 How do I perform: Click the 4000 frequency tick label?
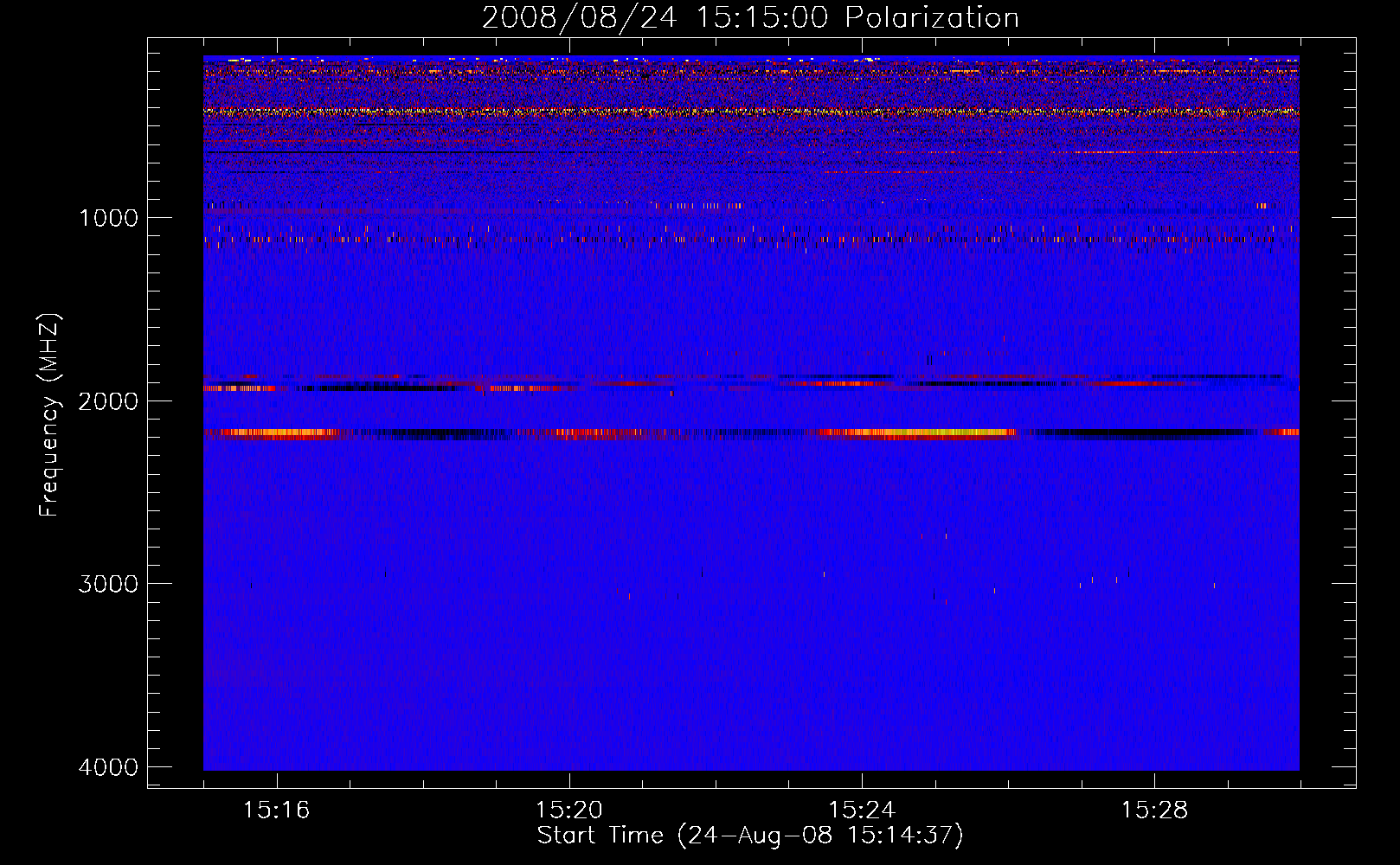tap(108, 767)
